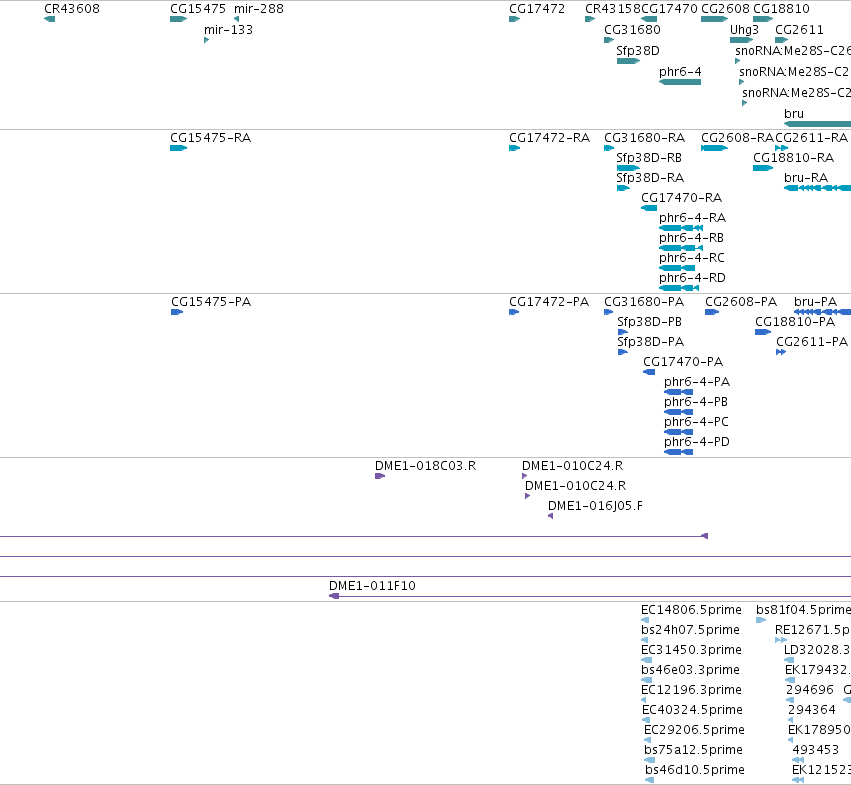This screenshot has width=851, height=785.
Task: Select the phr6-4-PC protein feature
Action: 696,422
